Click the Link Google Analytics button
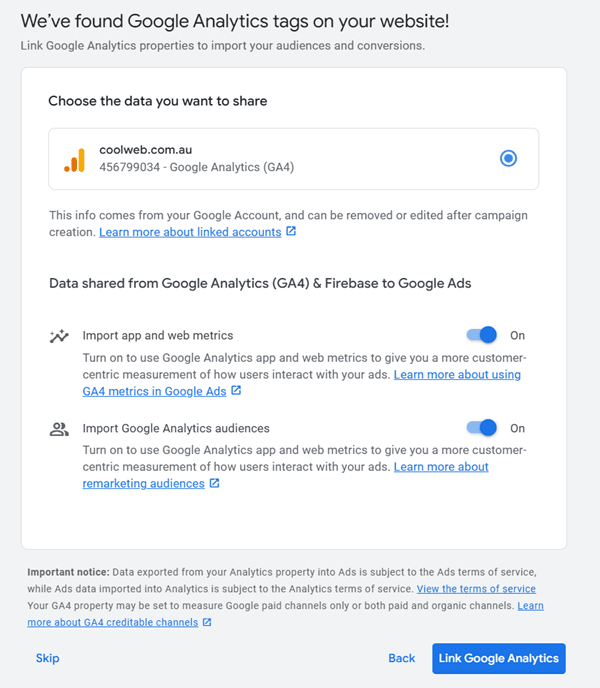The width and height of the screenshot is (600, 688). coord(499,658)
